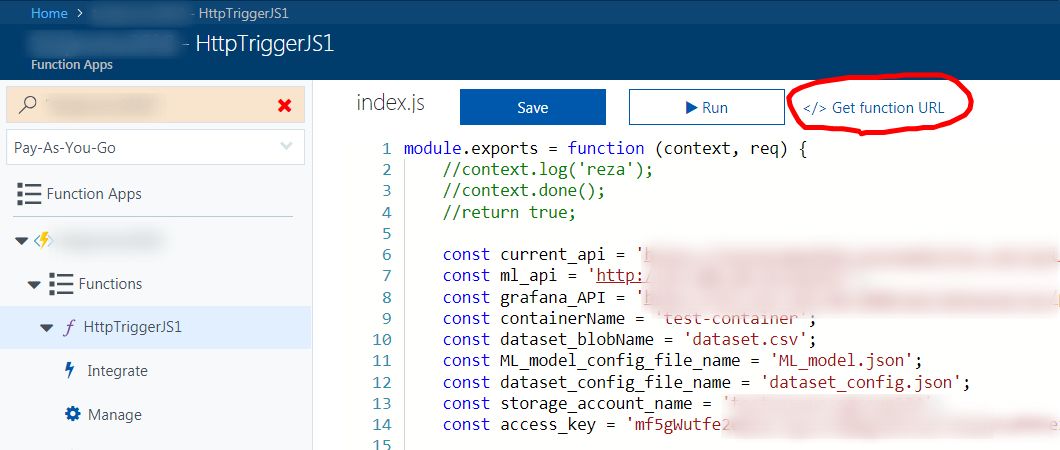Click the //return true; comment line

pos(510,212)
